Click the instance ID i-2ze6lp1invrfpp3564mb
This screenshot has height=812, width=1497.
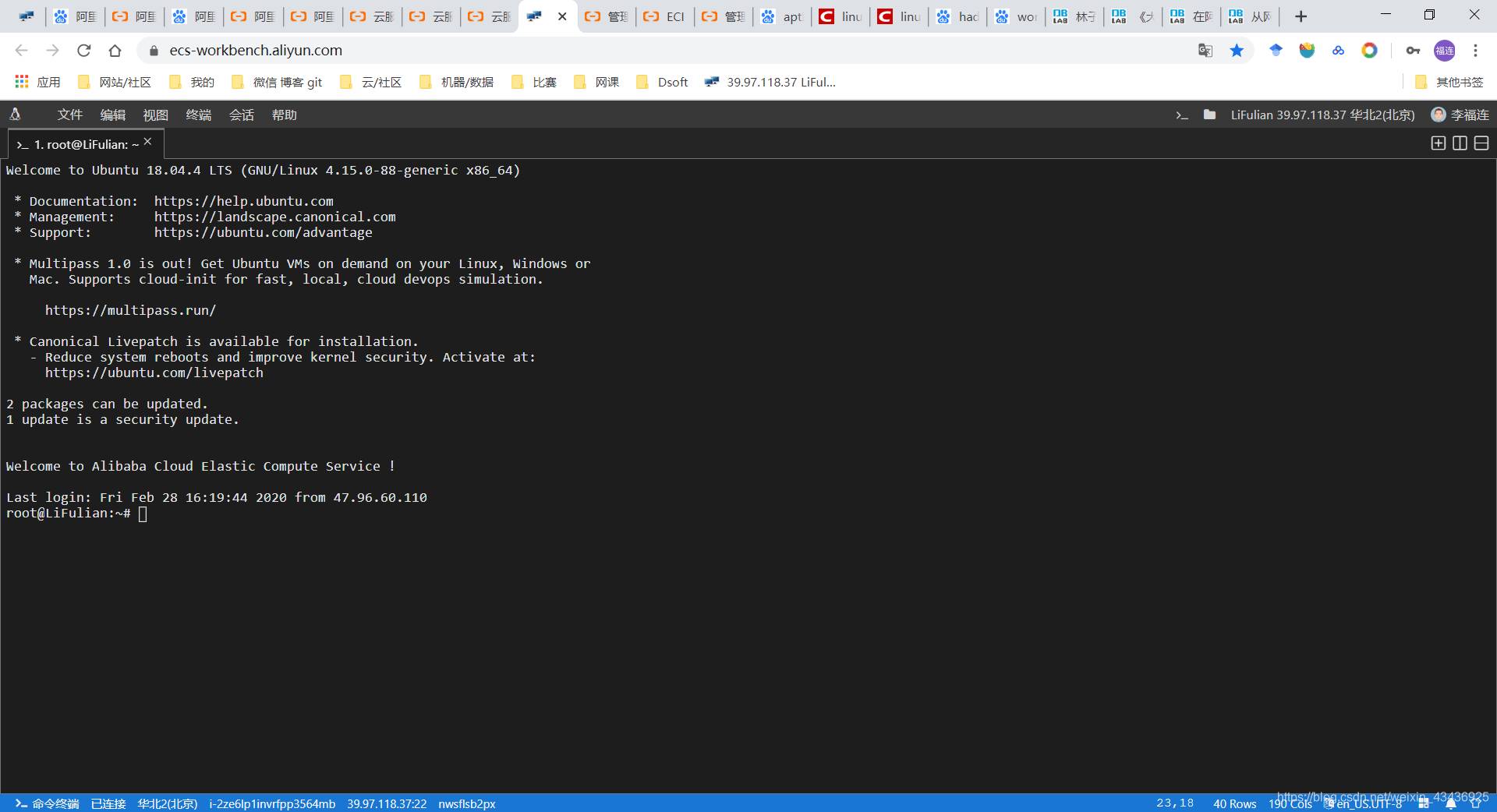pos(272,803)
